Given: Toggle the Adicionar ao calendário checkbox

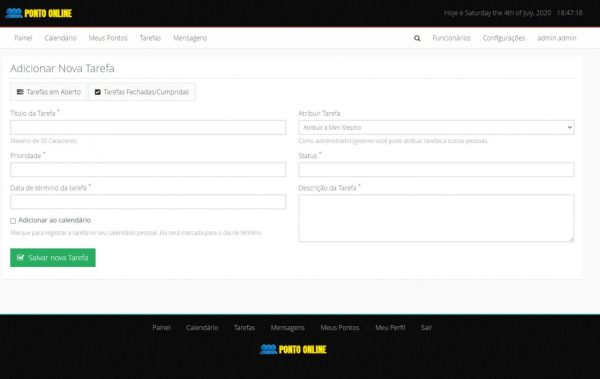Looking at the screenshot, I should click(13, 221).
